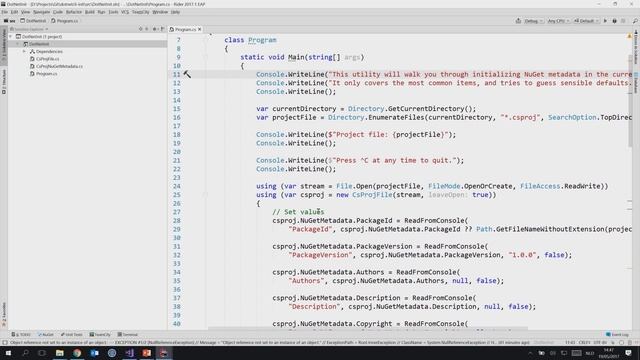Click the Favorites side tab on left
Screen dimensions: 640x360
click(4, 314)
